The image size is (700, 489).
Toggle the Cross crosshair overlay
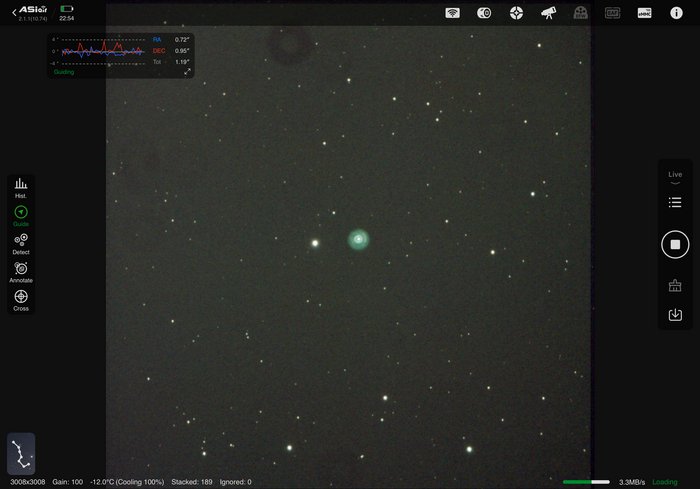(21, 301)
